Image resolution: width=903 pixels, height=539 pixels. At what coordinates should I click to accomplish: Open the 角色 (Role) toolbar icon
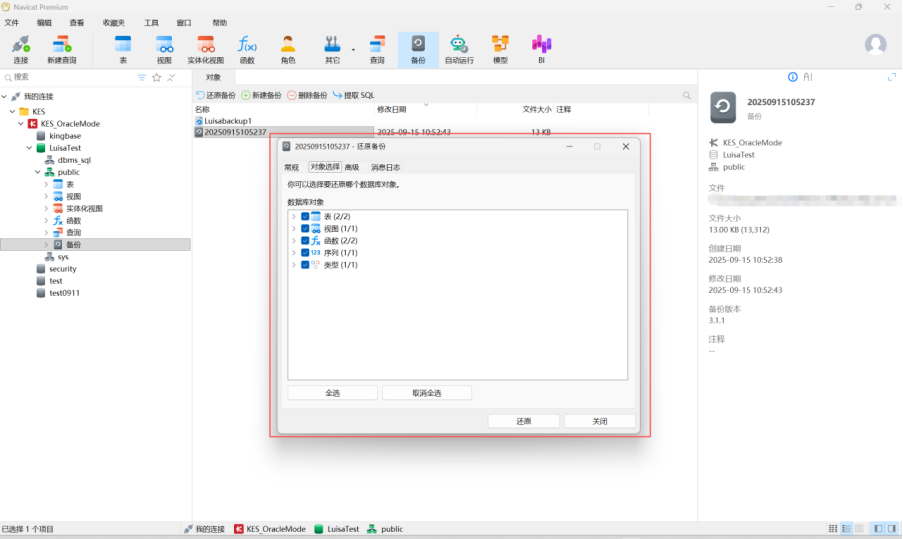(x=288, y=45)
